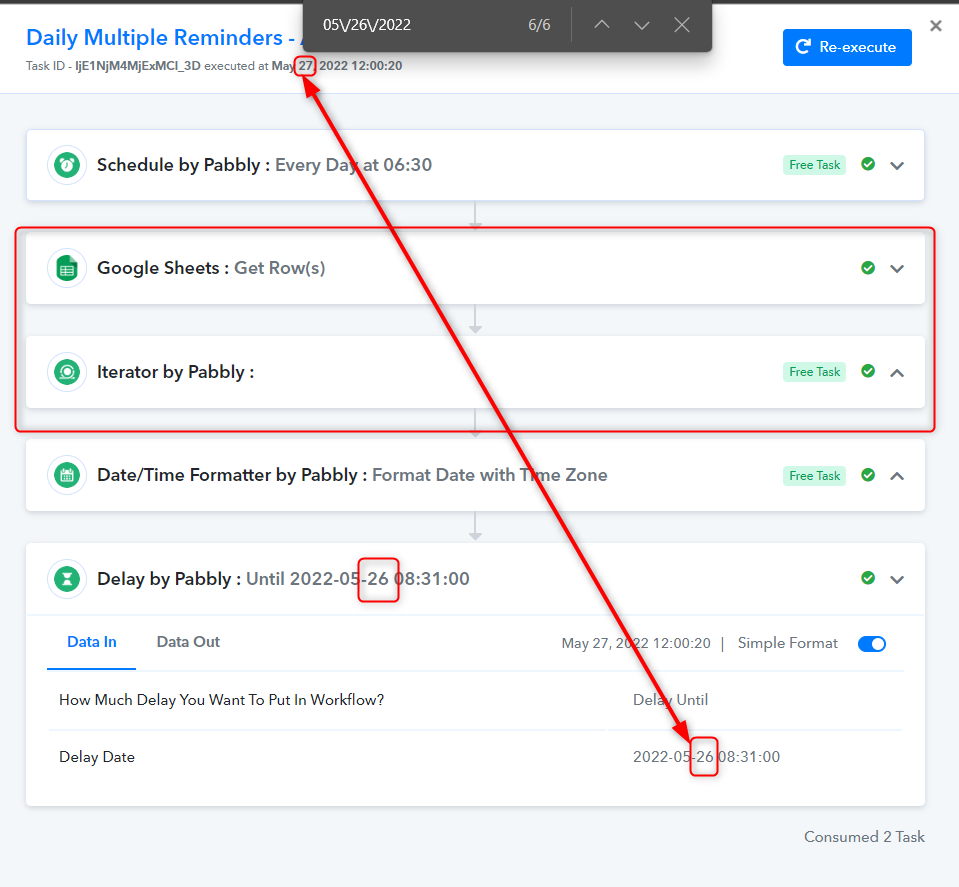Click the Iterator by Pabbly step title

(x=176, y=372)
